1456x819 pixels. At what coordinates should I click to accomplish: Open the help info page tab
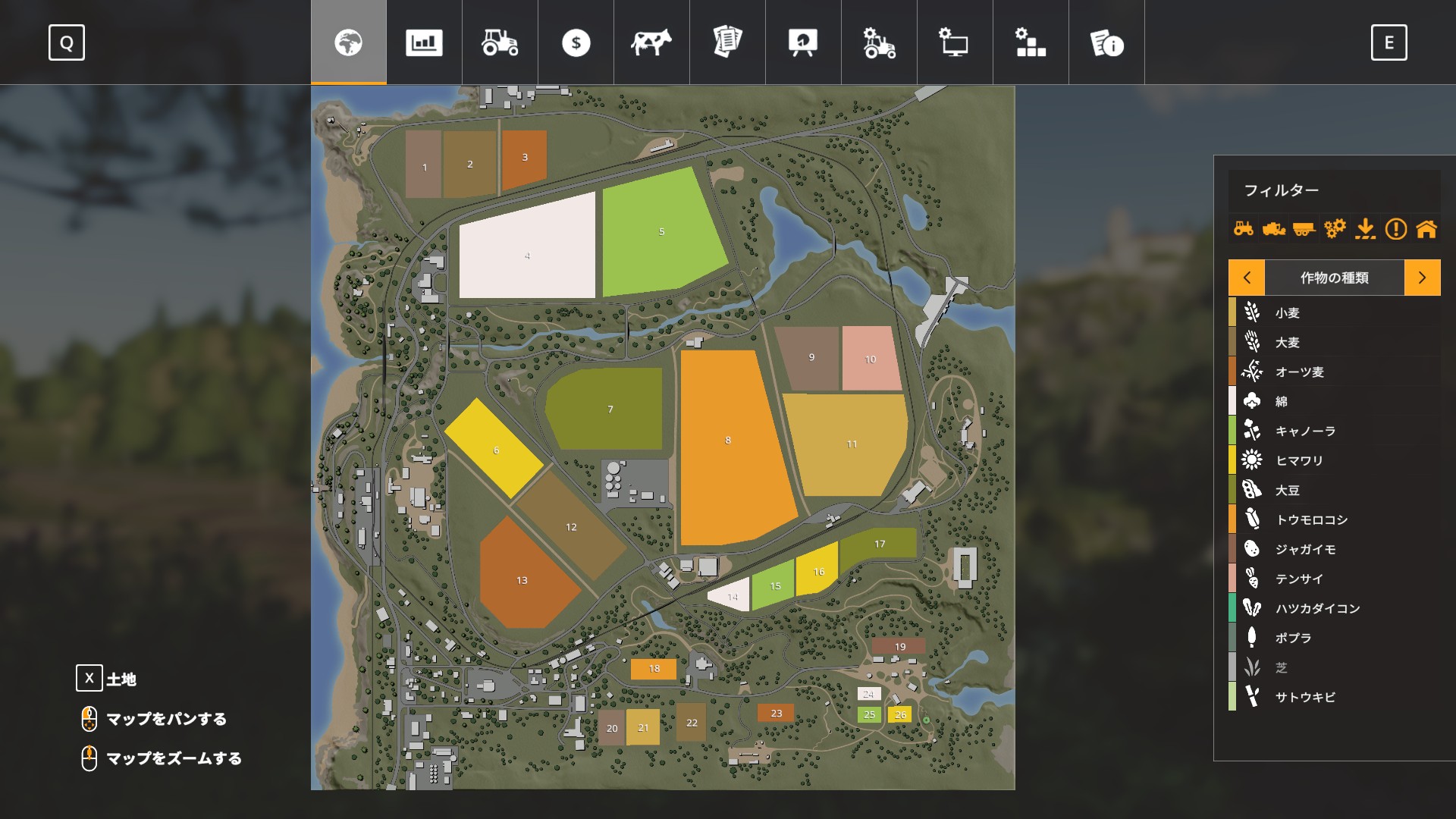[1106, 42]
